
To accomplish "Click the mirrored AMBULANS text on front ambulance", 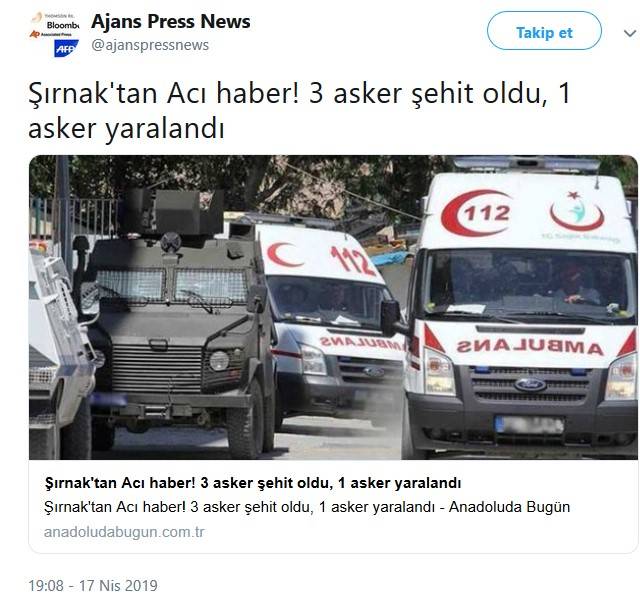I will point(530,347).
